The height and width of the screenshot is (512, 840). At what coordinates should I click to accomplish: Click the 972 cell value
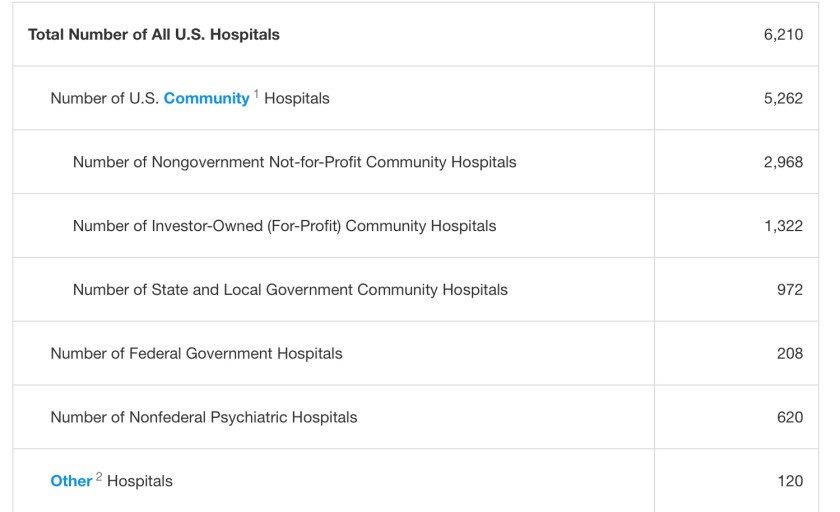pos(789,290)
